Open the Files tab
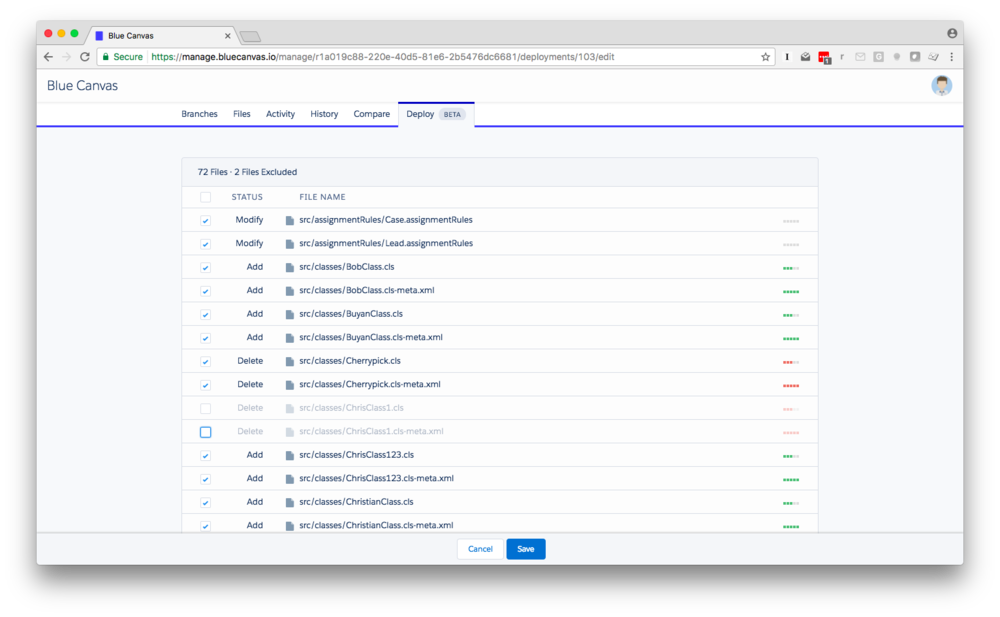Screen dimensions: 1000x617 click(x=242, y=114)
